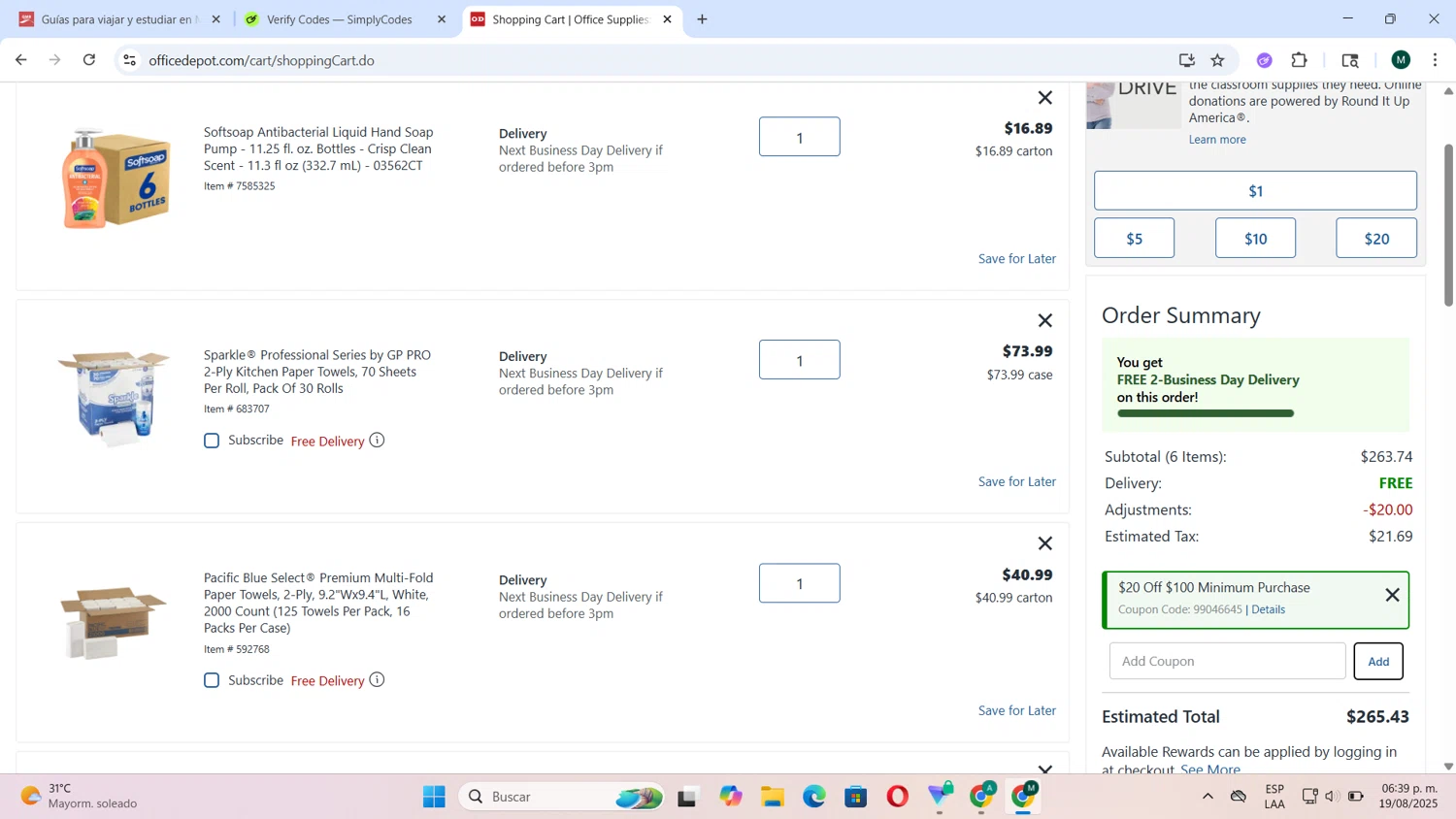The height and width of the screenshot is (819, 1456).
Task: Open Softsoap Antibacterial Liquid Hand Soap title
Action: click(x=318, y=148)
